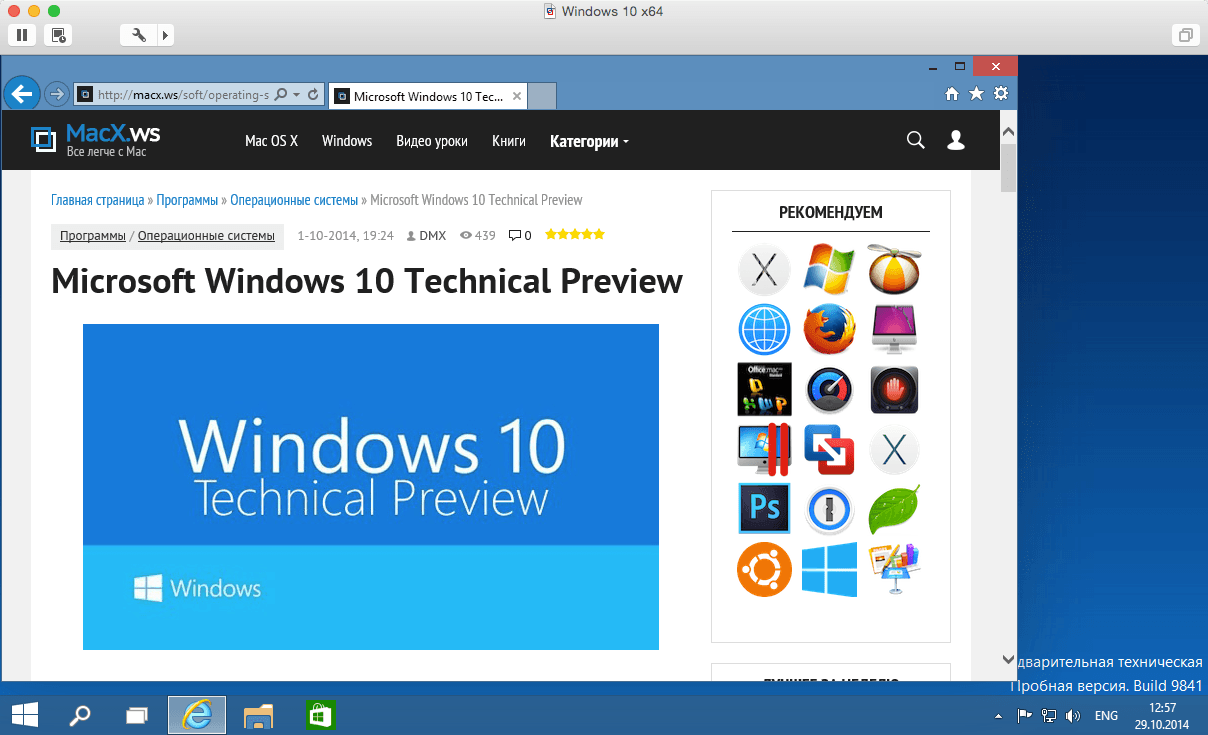
Task: Open the Windows navigation menu item
Action: pyautogui.click(x=347, y=141)
